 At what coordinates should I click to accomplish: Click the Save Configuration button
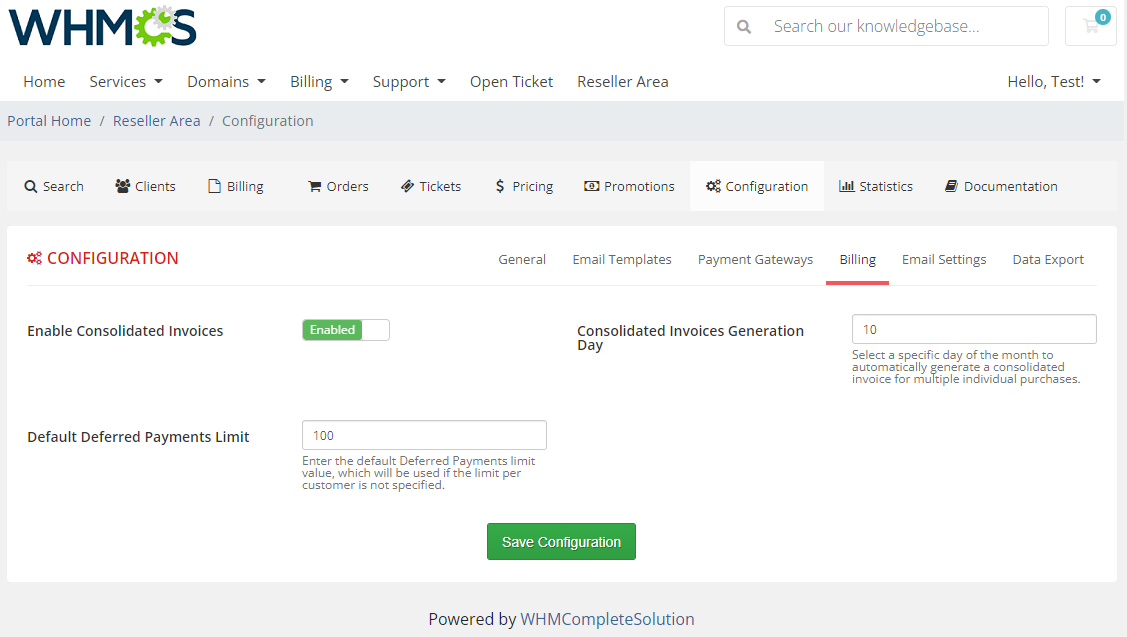(x=561, y=541)
